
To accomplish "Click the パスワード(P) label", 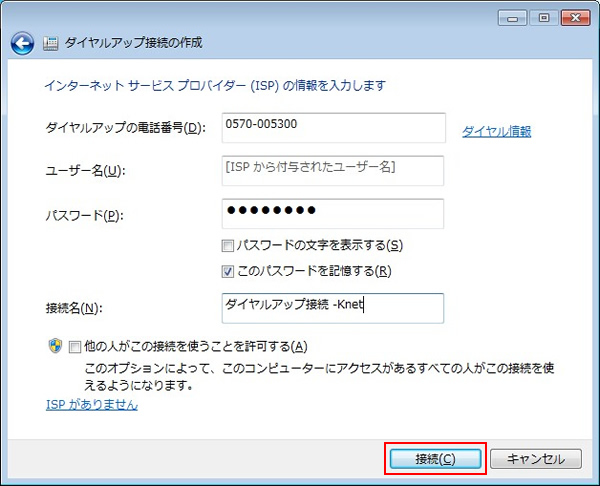I will tap(85, 216).
